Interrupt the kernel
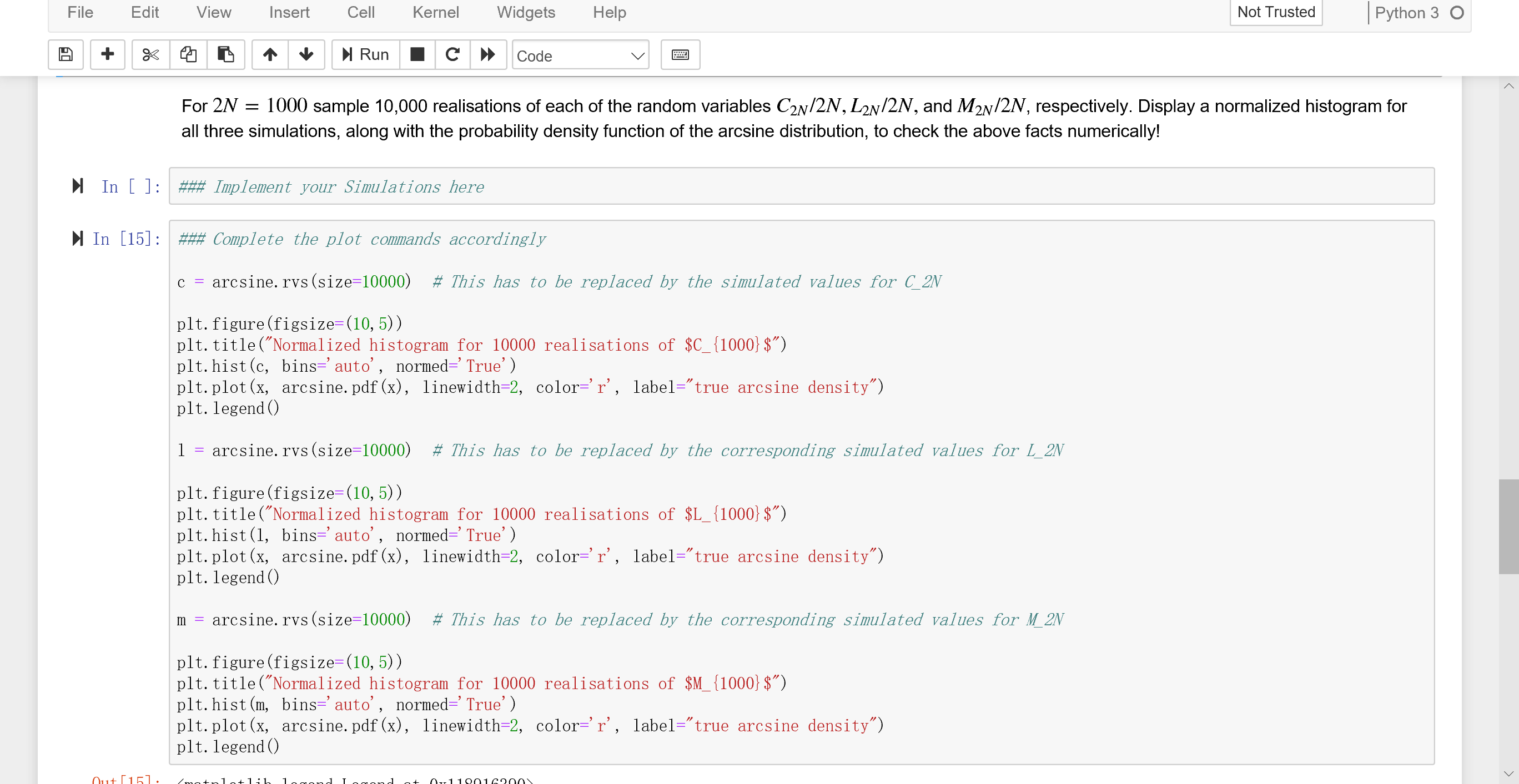This screenshot has width=1519, height=784. pos(418,55)
